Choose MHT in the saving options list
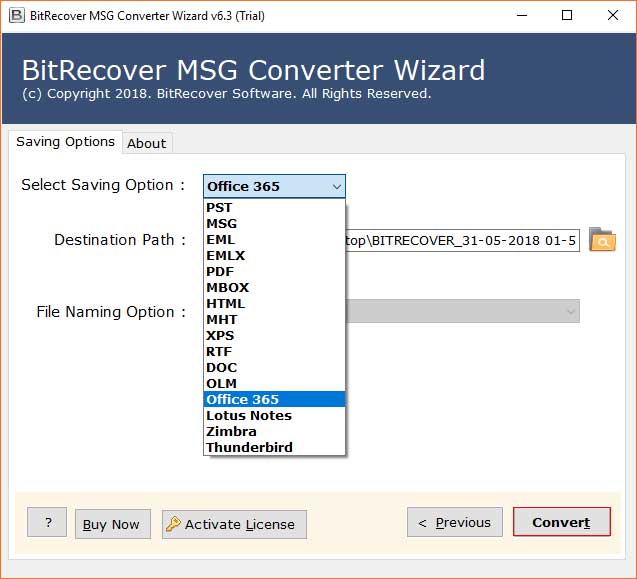 point(274,319)
